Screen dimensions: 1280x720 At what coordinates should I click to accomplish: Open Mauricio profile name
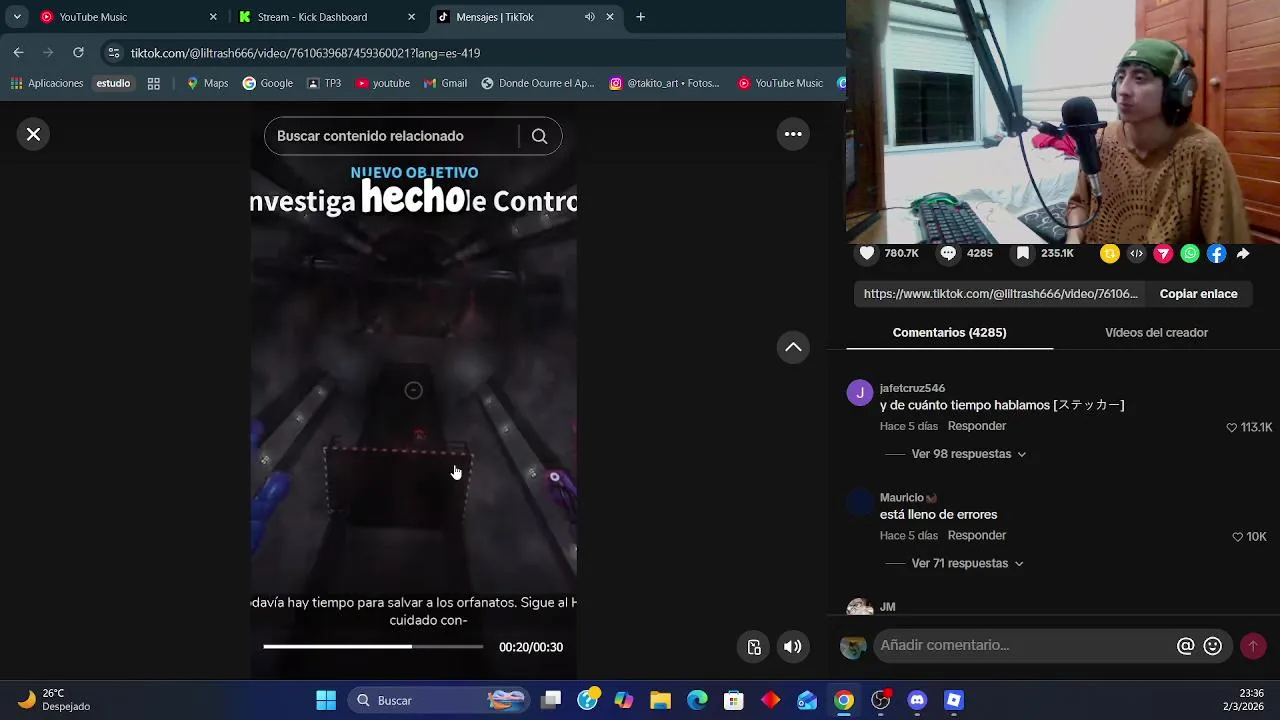[902, 498]
